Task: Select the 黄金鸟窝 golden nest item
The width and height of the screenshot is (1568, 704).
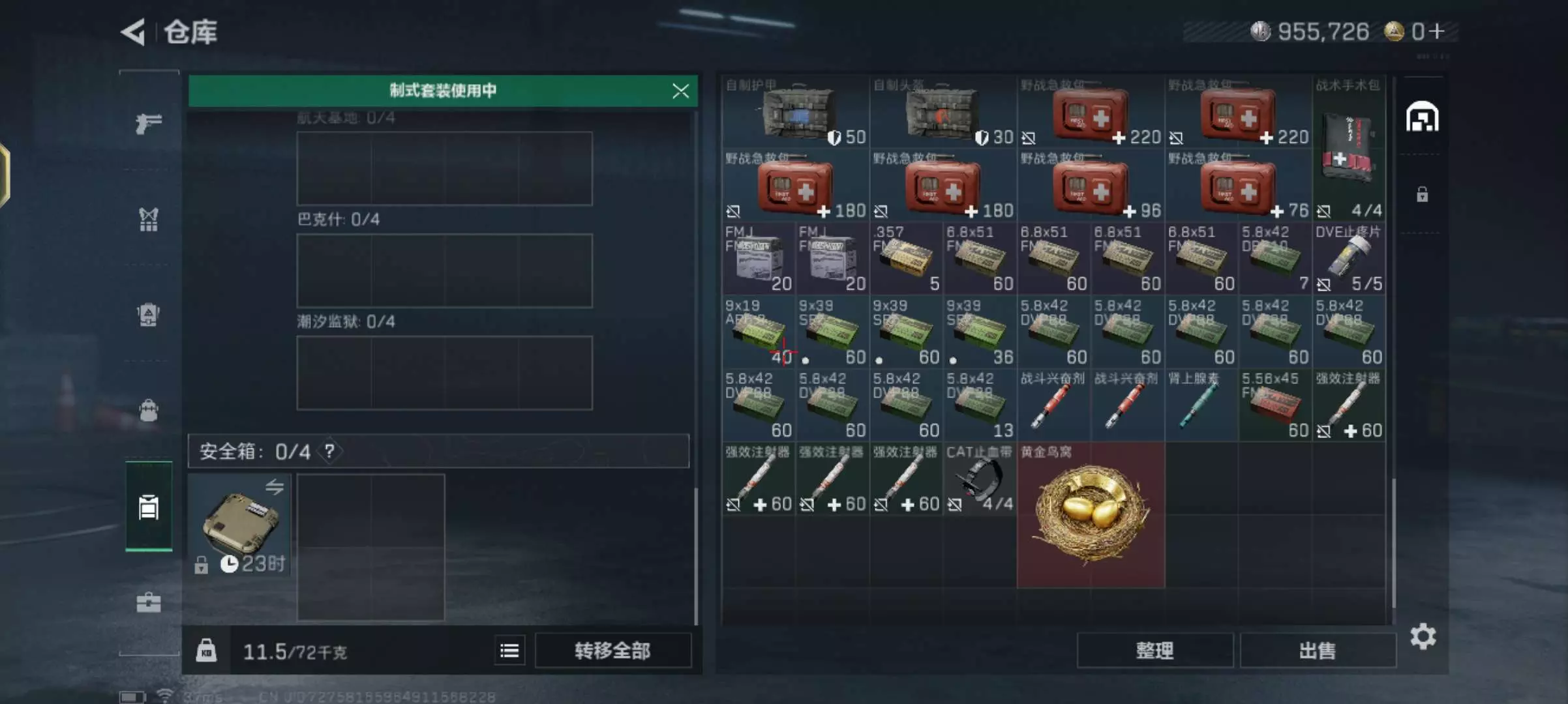Action: [x=1091, y=515]
